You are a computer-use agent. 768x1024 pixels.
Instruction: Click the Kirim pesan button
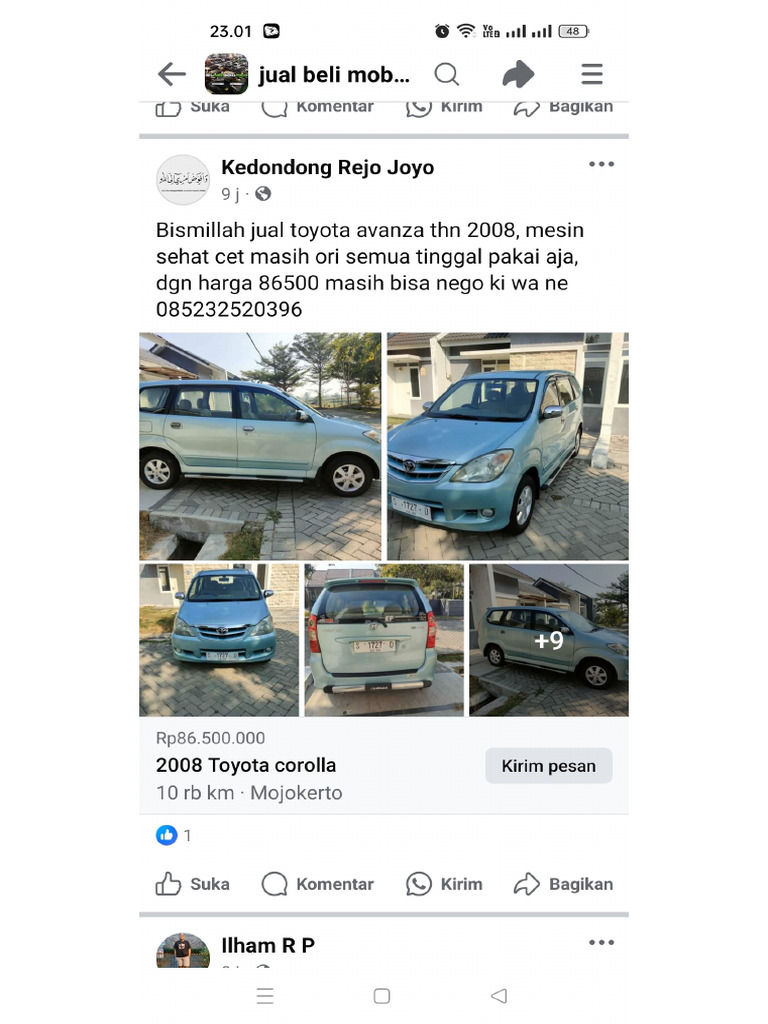[549, 765]
